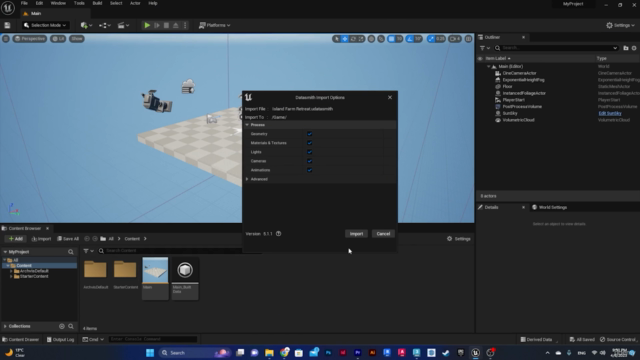640x360 pixels.
Task: Adjust camera speed setting in viewport
Action: [455, 39]
